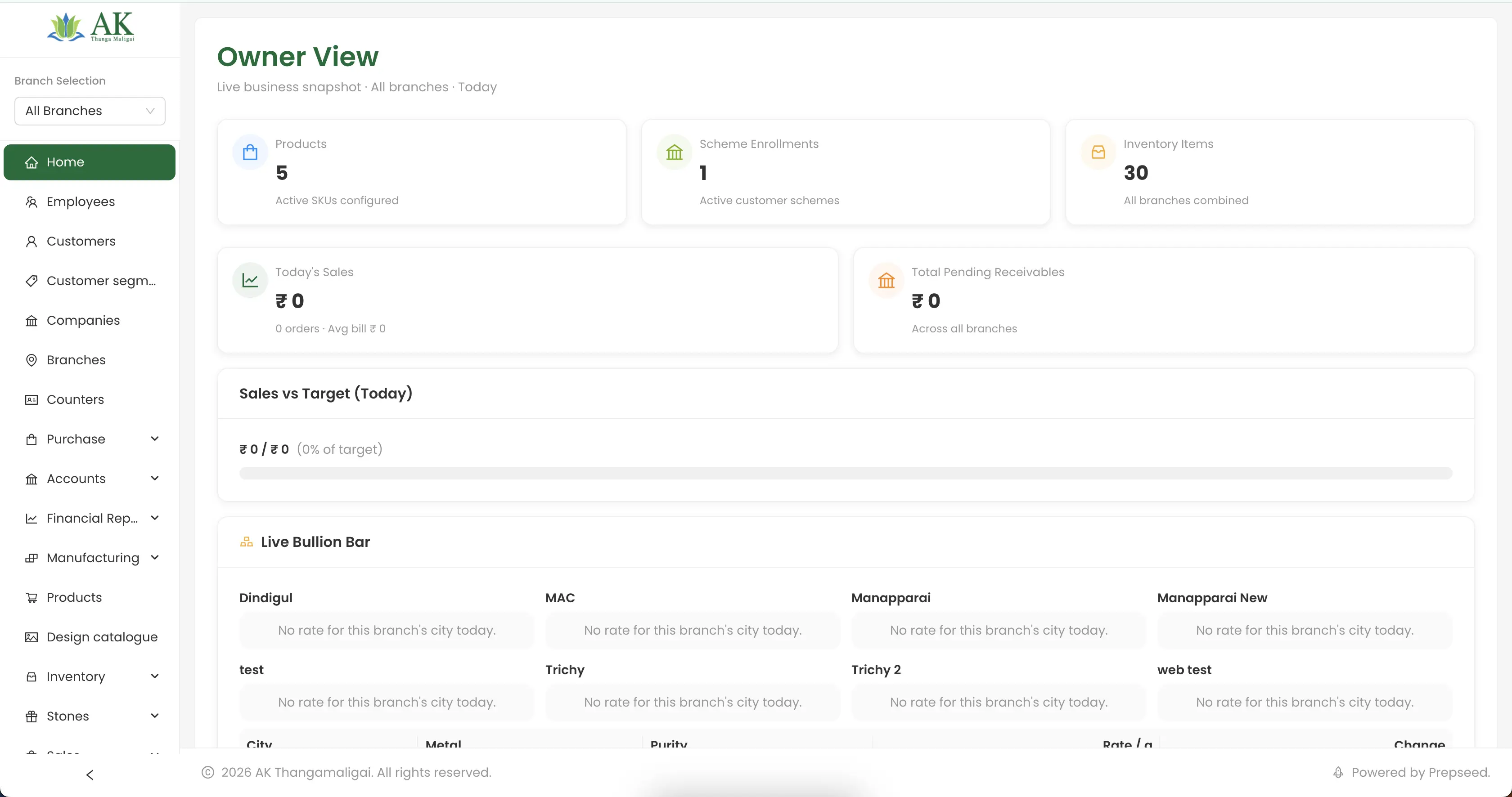Collapse the sidebar with the back arrow
Image resolution: width=1512 pixels, height=797 pixels.
[90, 775]
